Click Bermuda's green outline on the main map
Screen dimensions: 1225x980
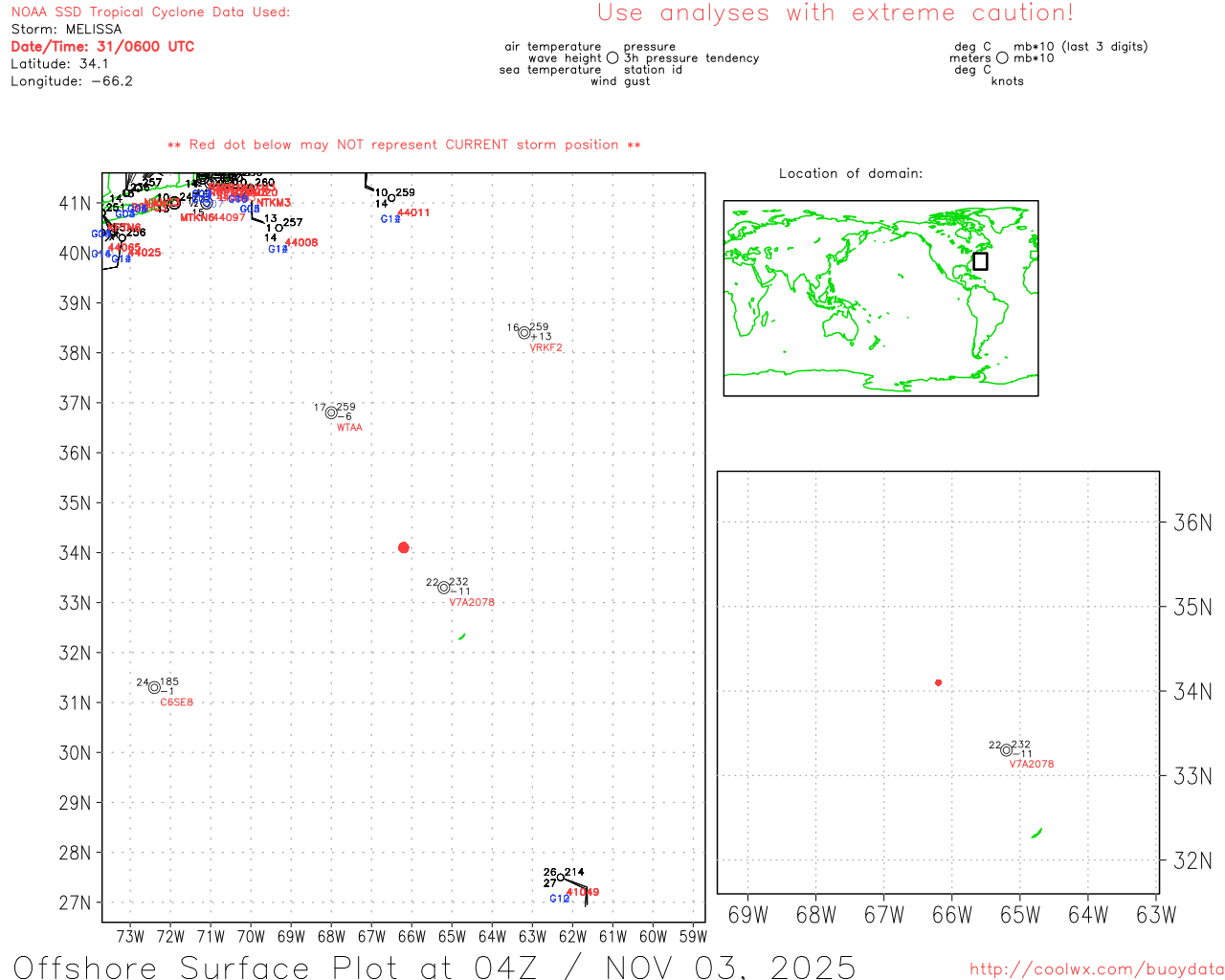point(462,636)
